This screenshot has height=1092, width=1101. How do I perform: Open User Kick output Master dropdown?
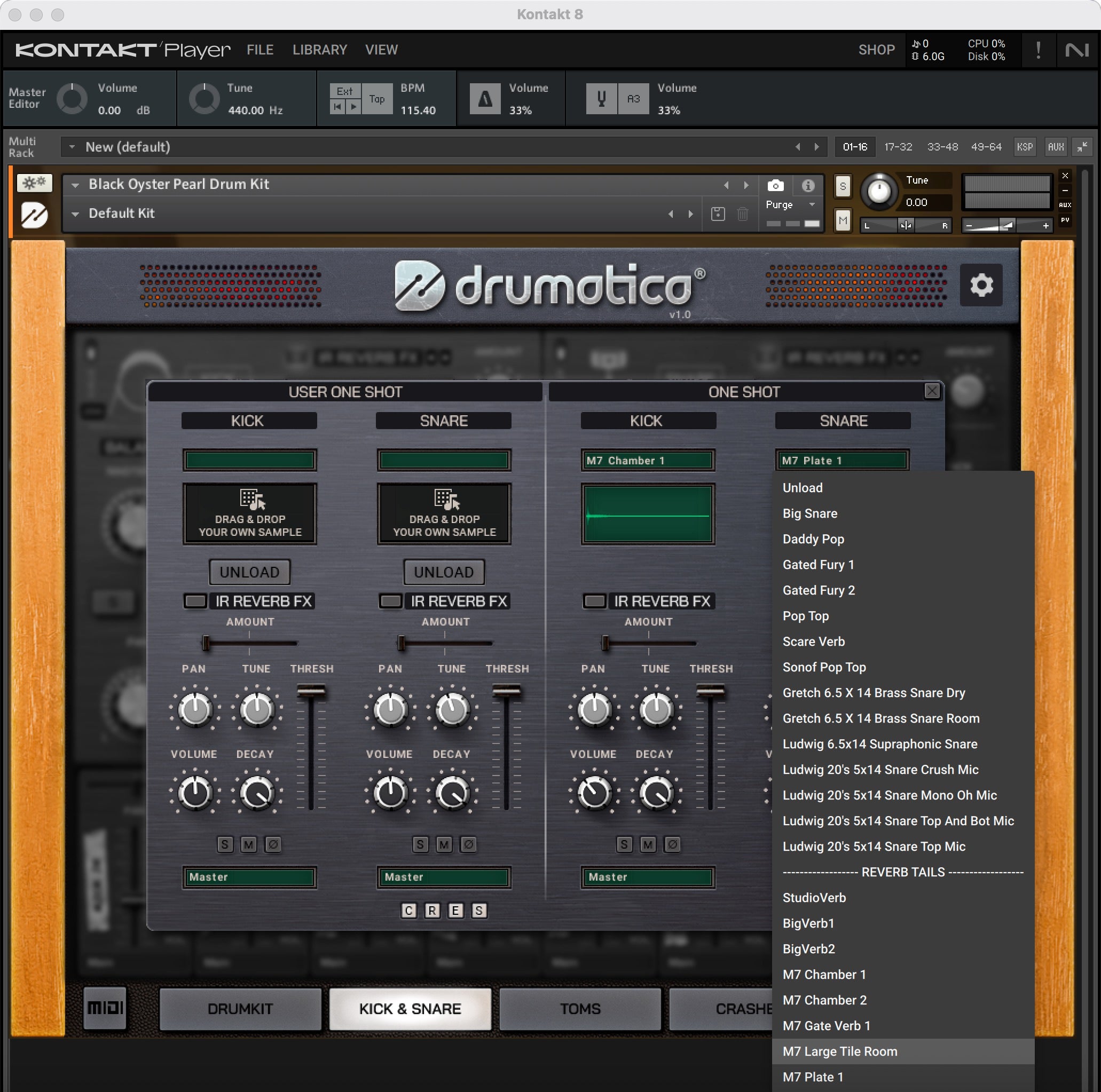[x=249, y=877]
